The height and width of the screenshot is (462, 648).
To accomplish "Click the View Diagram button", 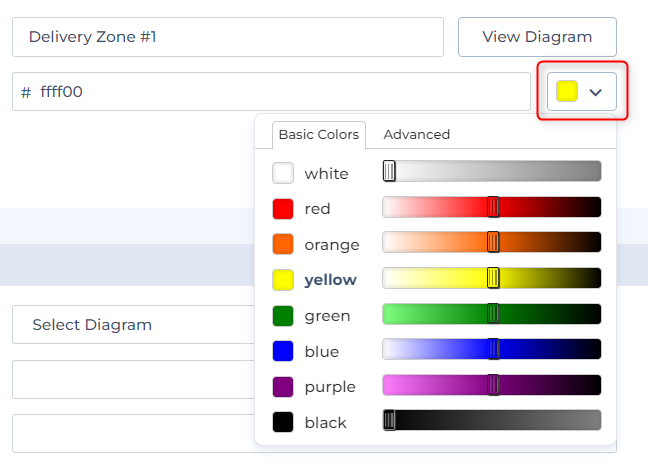I will coord(537,37).
